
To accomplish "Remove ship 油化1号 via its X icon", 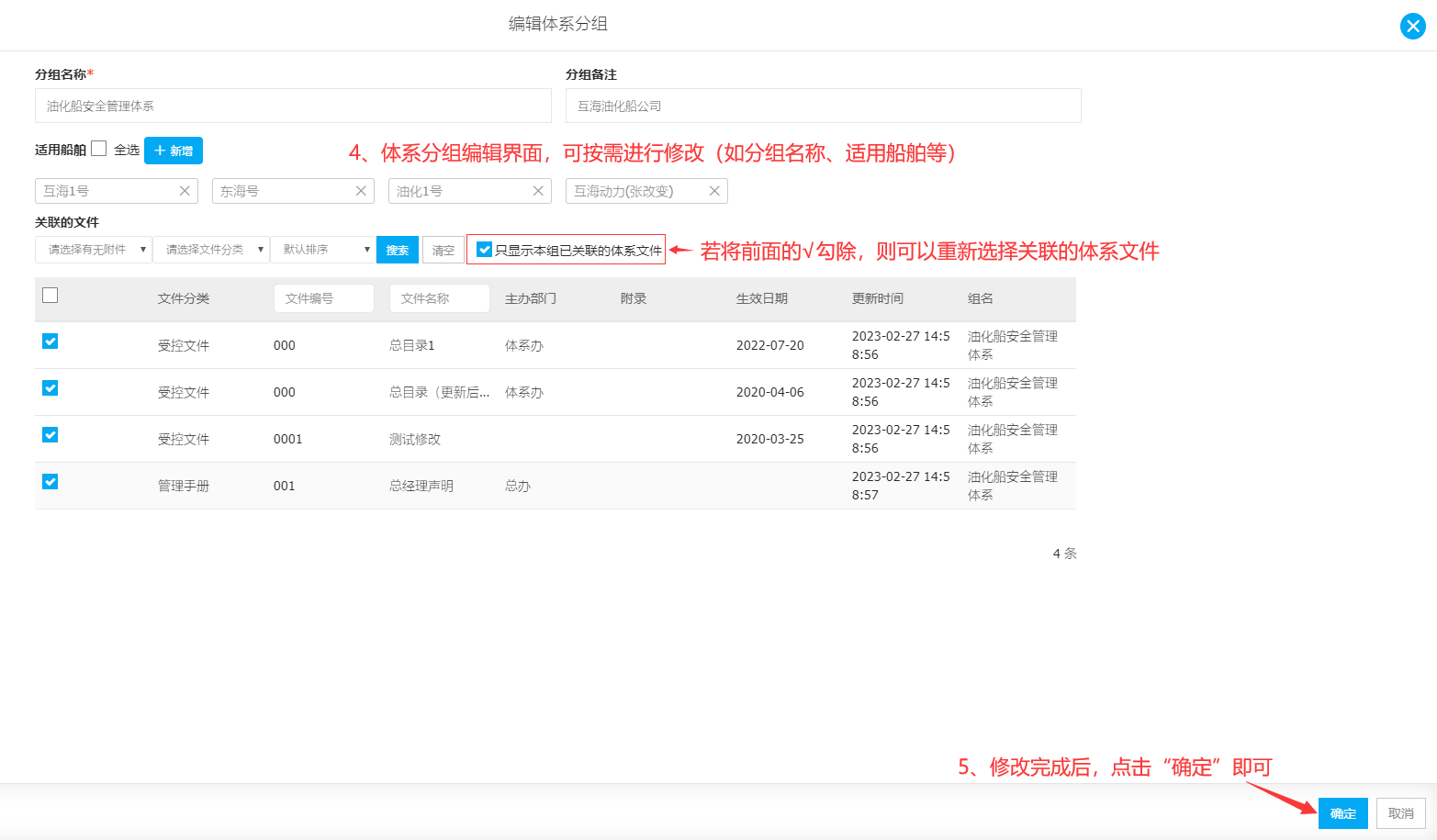I will [538, 191].
